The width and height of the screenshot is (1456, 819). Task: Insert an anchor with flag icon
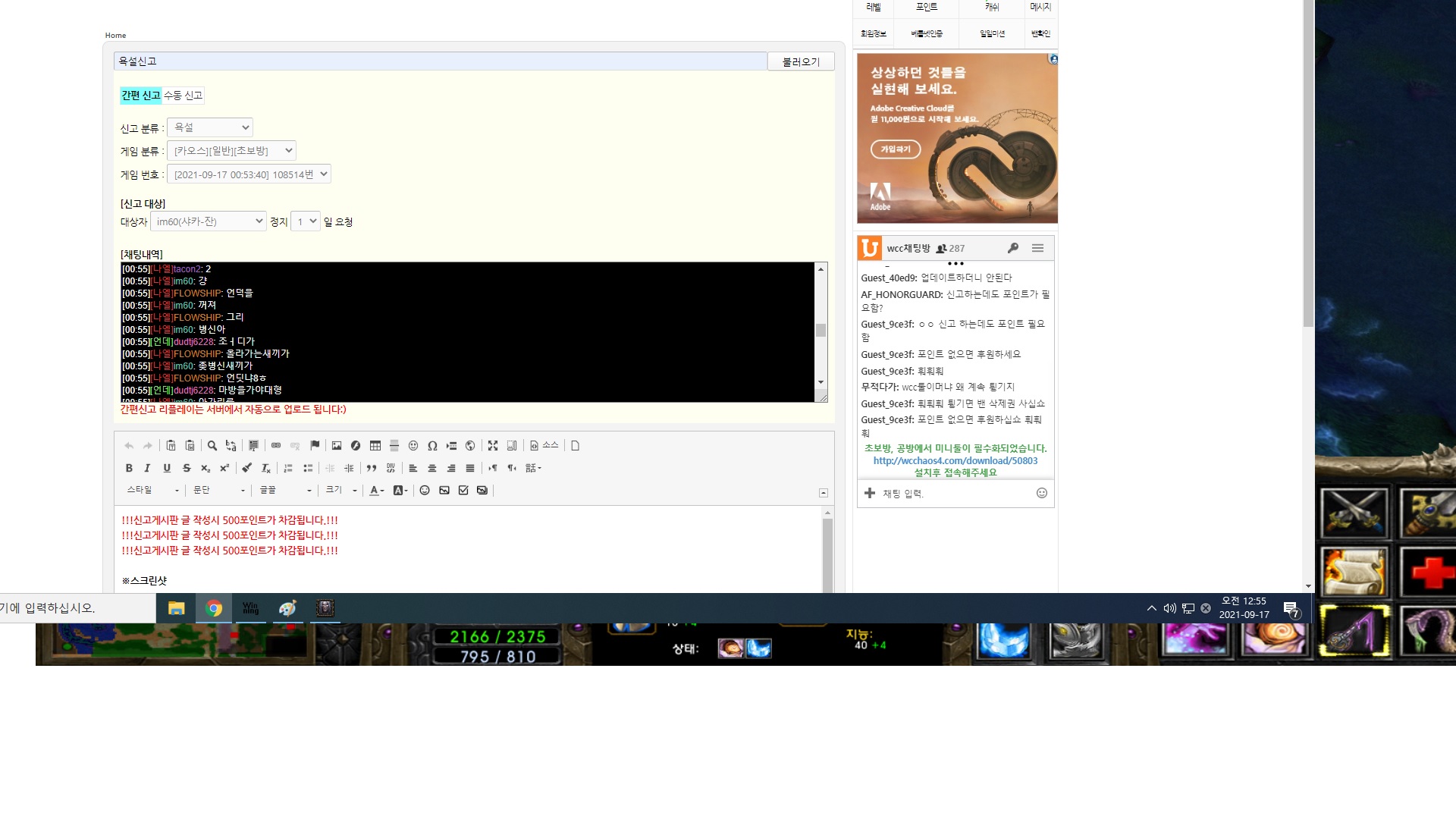pyautogui.click(x=315, y=446)
